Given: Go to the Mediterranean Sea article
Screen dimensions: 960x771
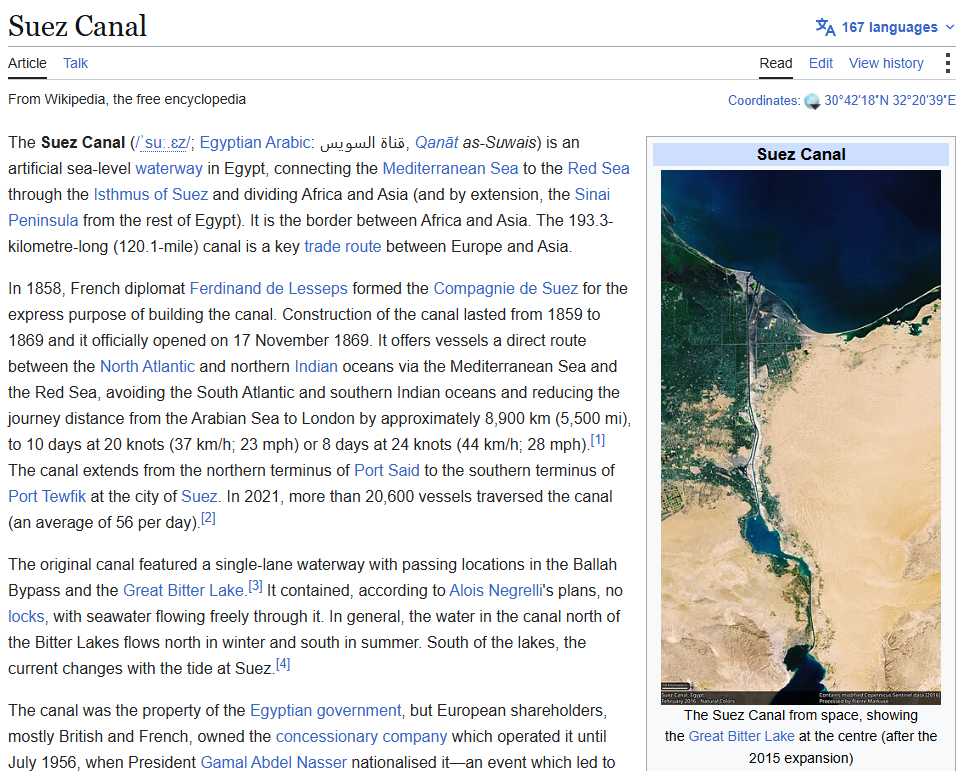Looking at the screenshot, I should pyautogui.click(x=450, y=168).
